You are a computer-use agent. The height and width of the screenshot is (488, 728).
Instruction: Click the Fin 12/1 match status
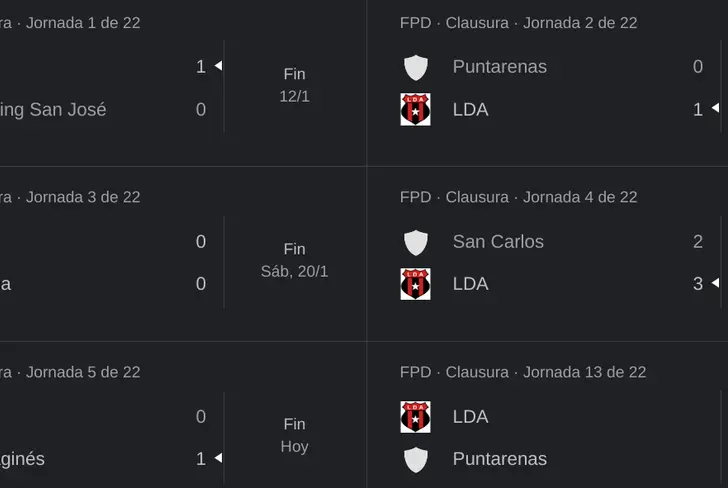(x=294, y=85)
